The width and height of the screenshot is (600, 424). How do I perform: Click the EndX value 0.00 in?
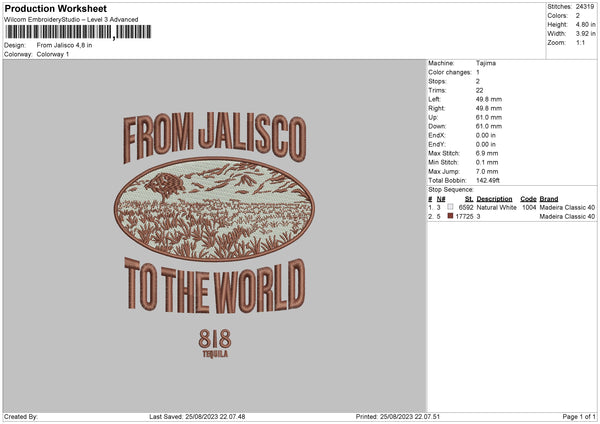486,135
